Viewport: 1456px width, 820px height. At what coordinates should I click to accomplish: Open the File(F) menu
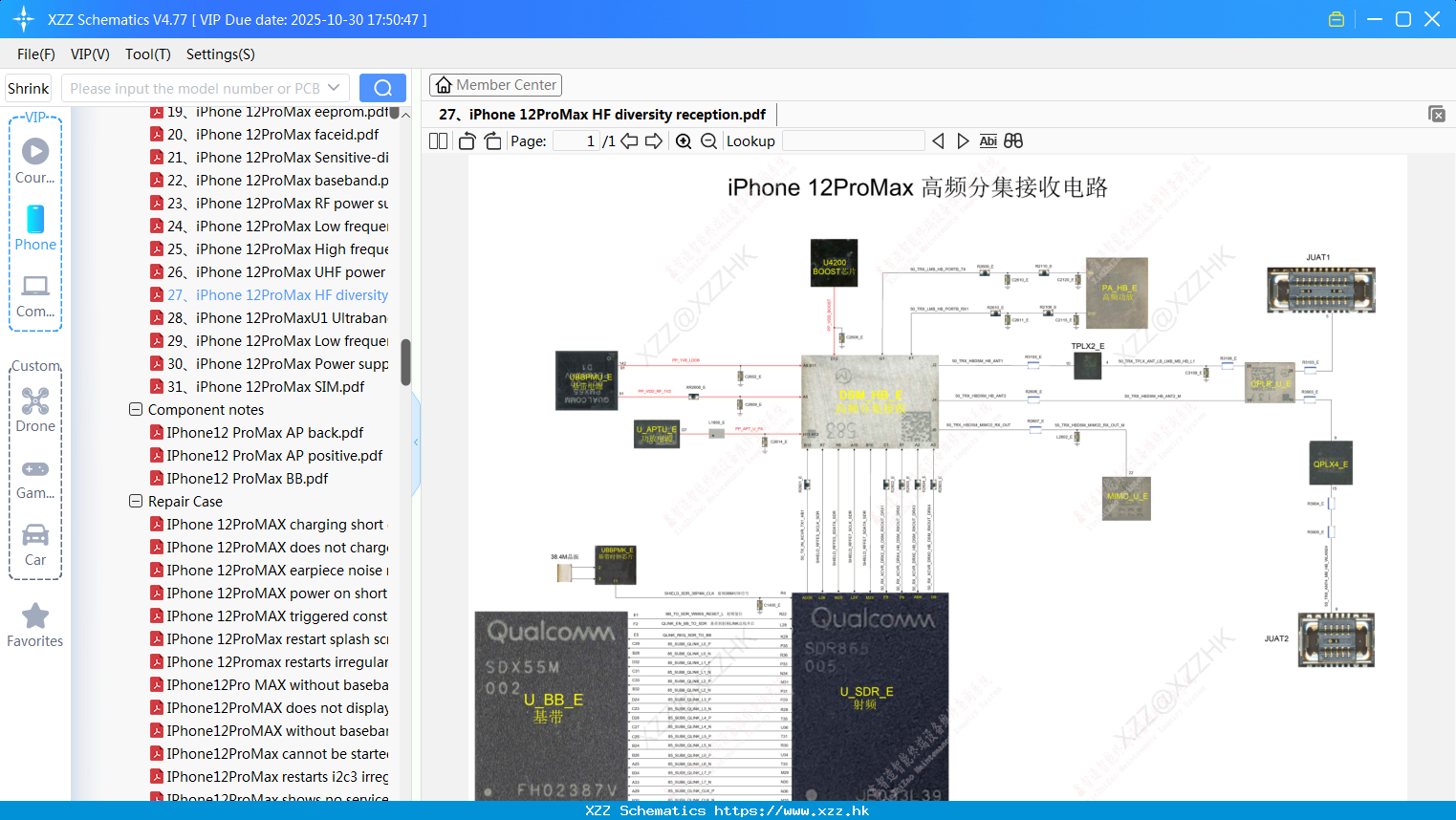coord(36,54)
